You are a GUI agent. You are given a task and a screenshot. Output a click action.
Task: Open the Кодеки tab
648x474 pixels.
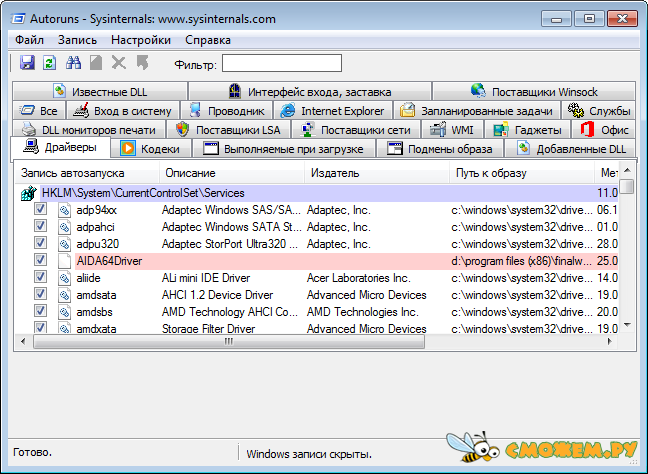151,149
